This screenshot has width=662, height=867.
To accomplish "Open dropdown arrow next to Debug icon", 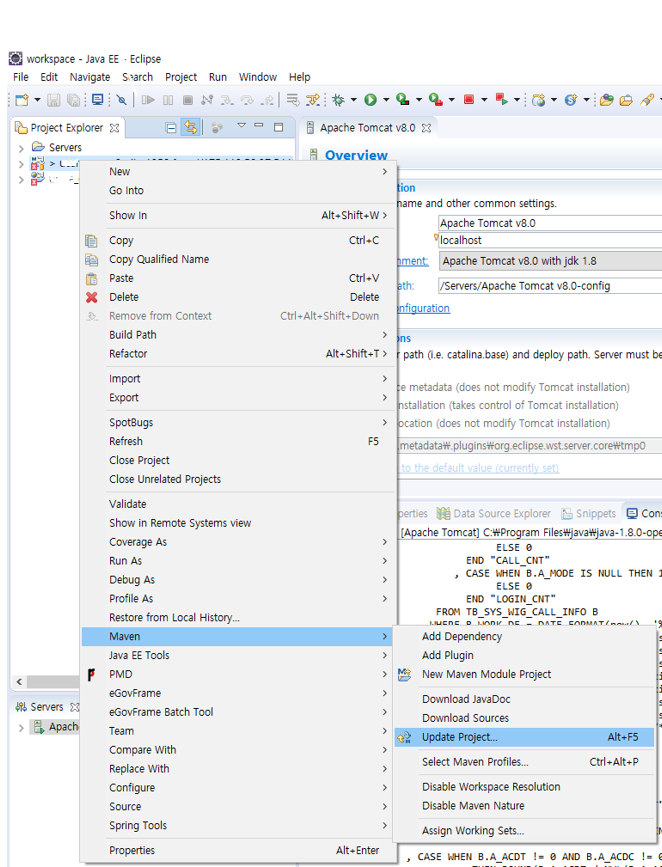I will [353, 100].
